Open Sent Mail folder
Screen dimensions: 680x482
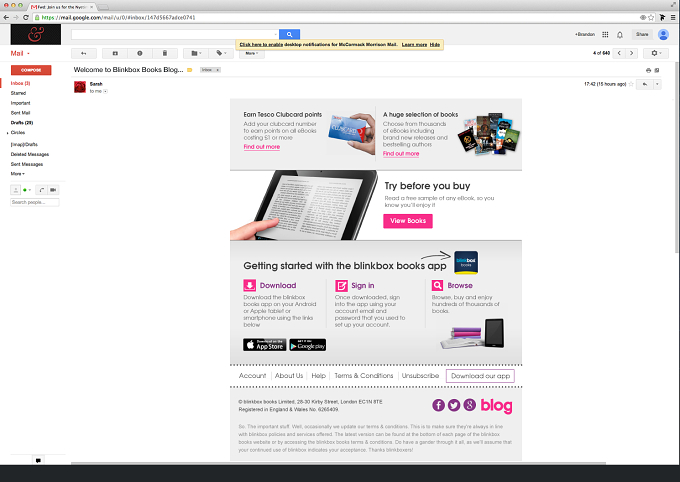tap(20, 113)
